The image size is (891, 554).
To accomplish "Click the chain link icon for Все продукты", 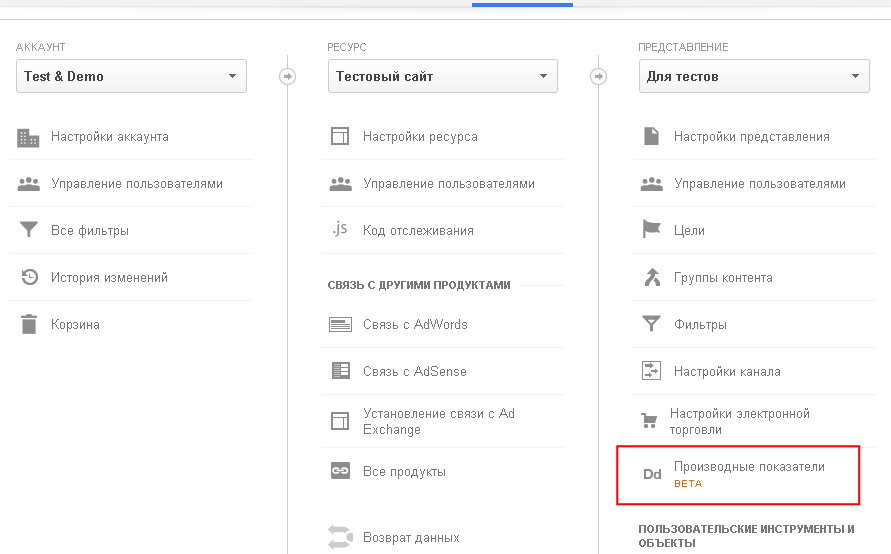I will (340, 471).
